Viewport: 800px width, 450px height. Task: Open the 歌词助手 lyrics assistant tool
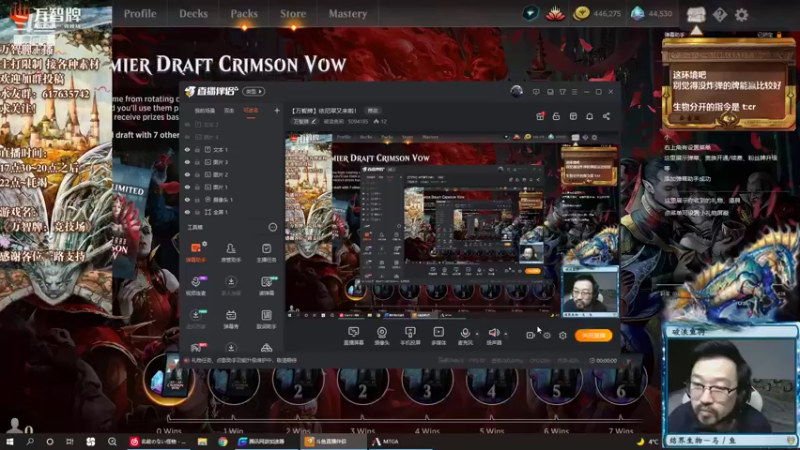266,319
